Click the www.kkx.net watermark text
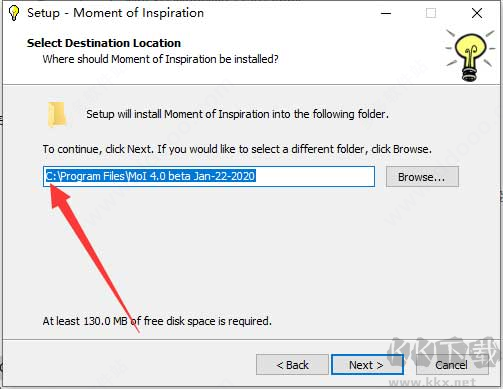503x389 pixels. pos(432,382)
